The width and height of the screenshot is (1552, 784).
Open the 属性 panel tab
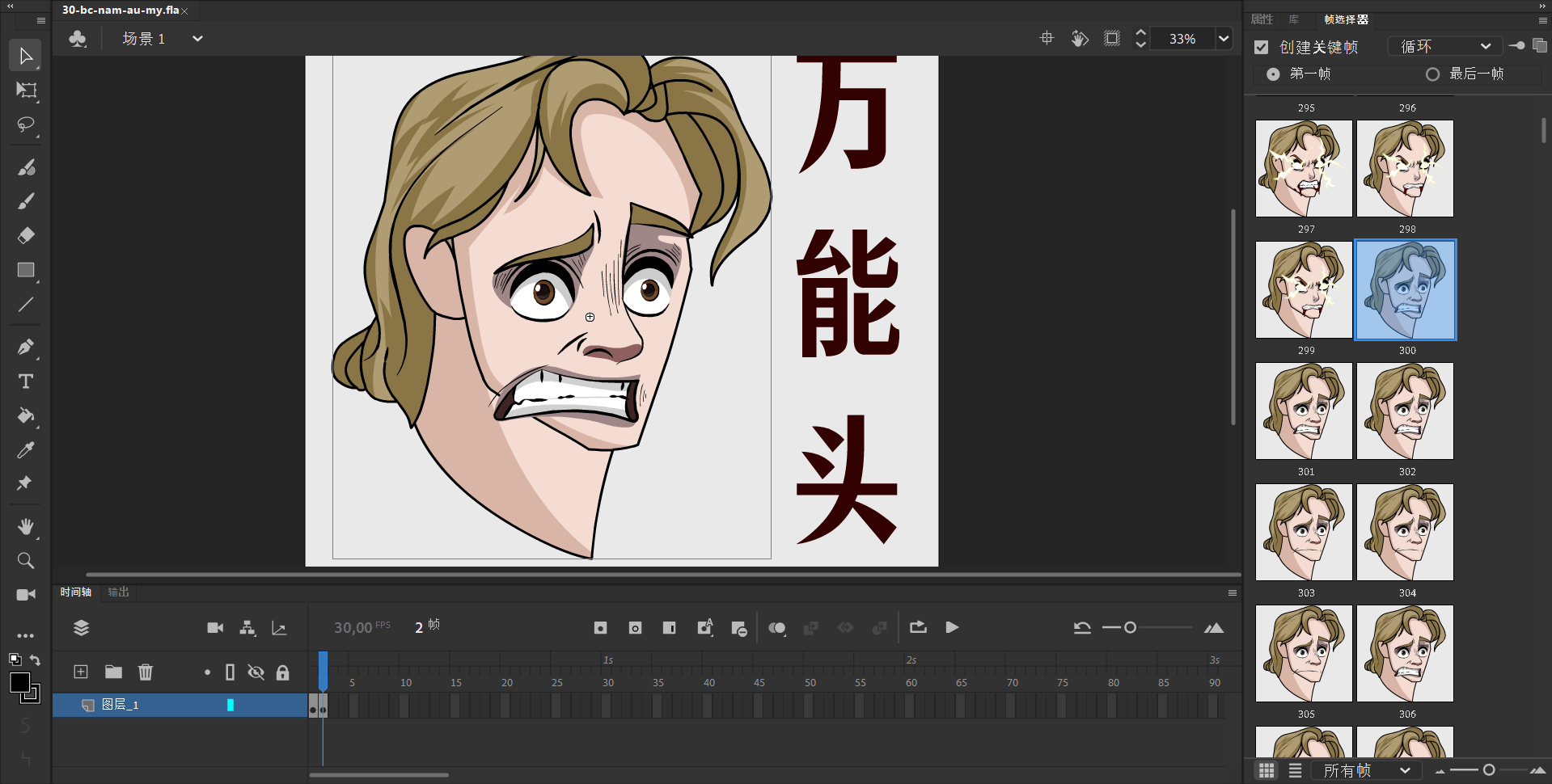pos(1262,19)
